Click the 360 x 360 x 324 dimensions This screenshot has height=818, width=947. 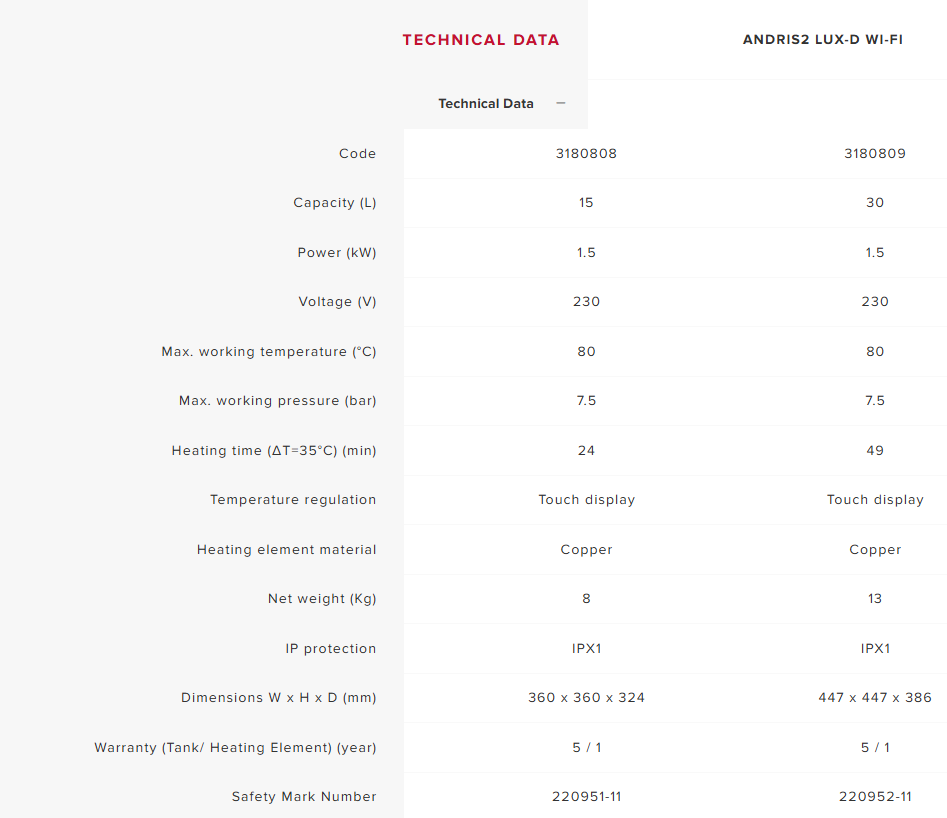[x=586, y=698]
